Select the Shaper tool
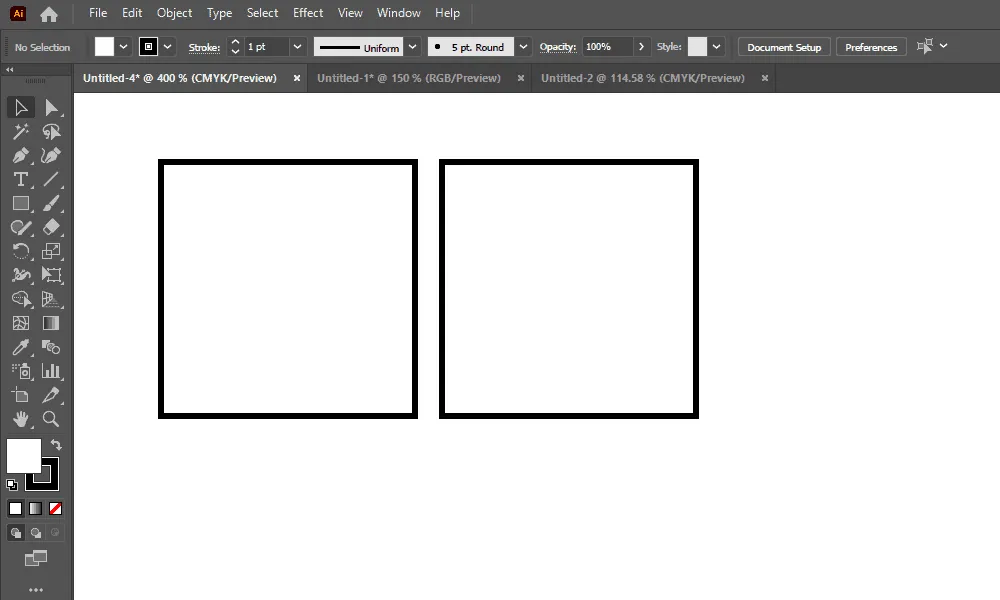1000x600 pixels. pos(21,227)
